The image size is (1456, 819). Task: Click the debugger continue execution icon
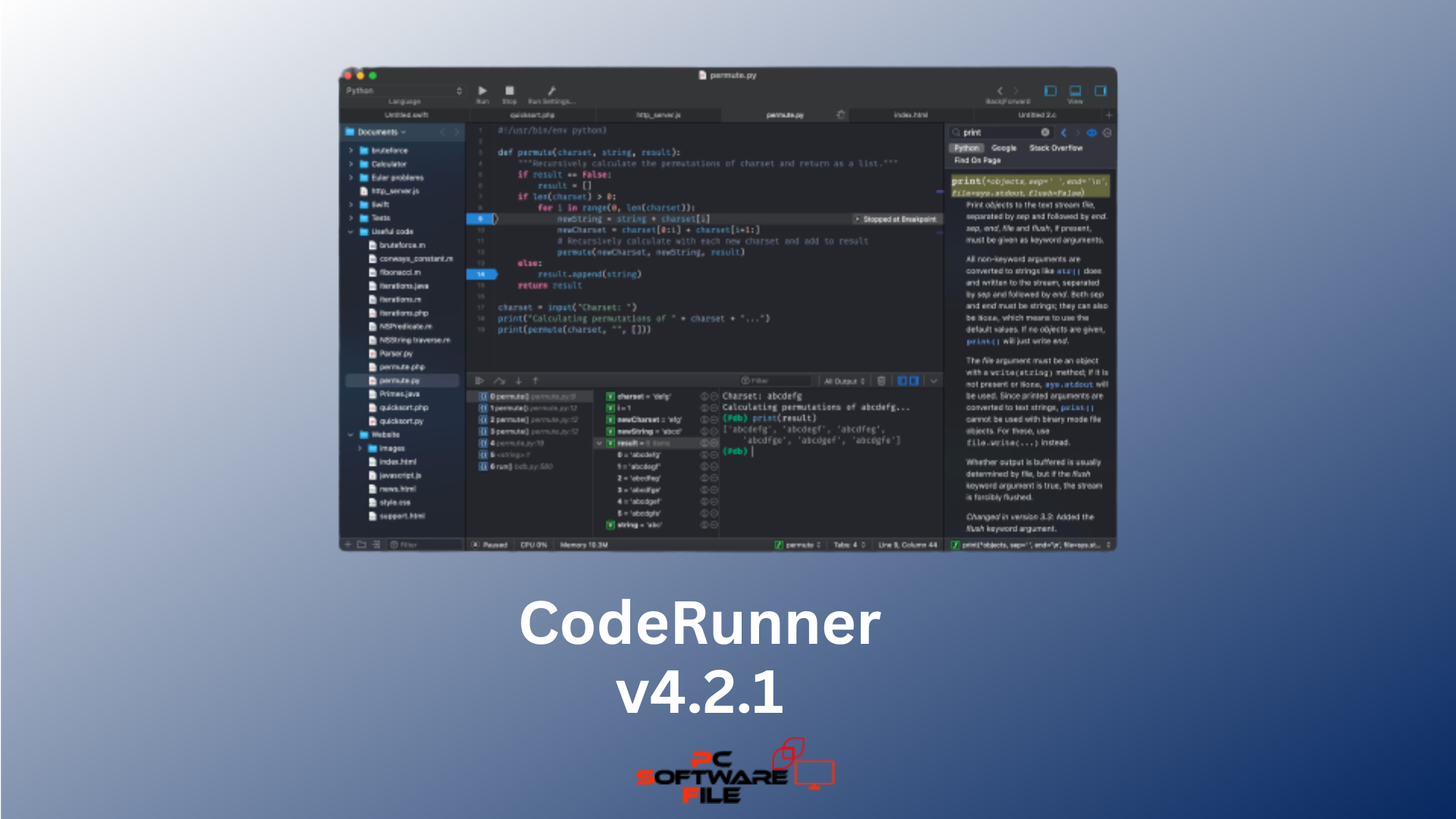[x=479, y=381]
